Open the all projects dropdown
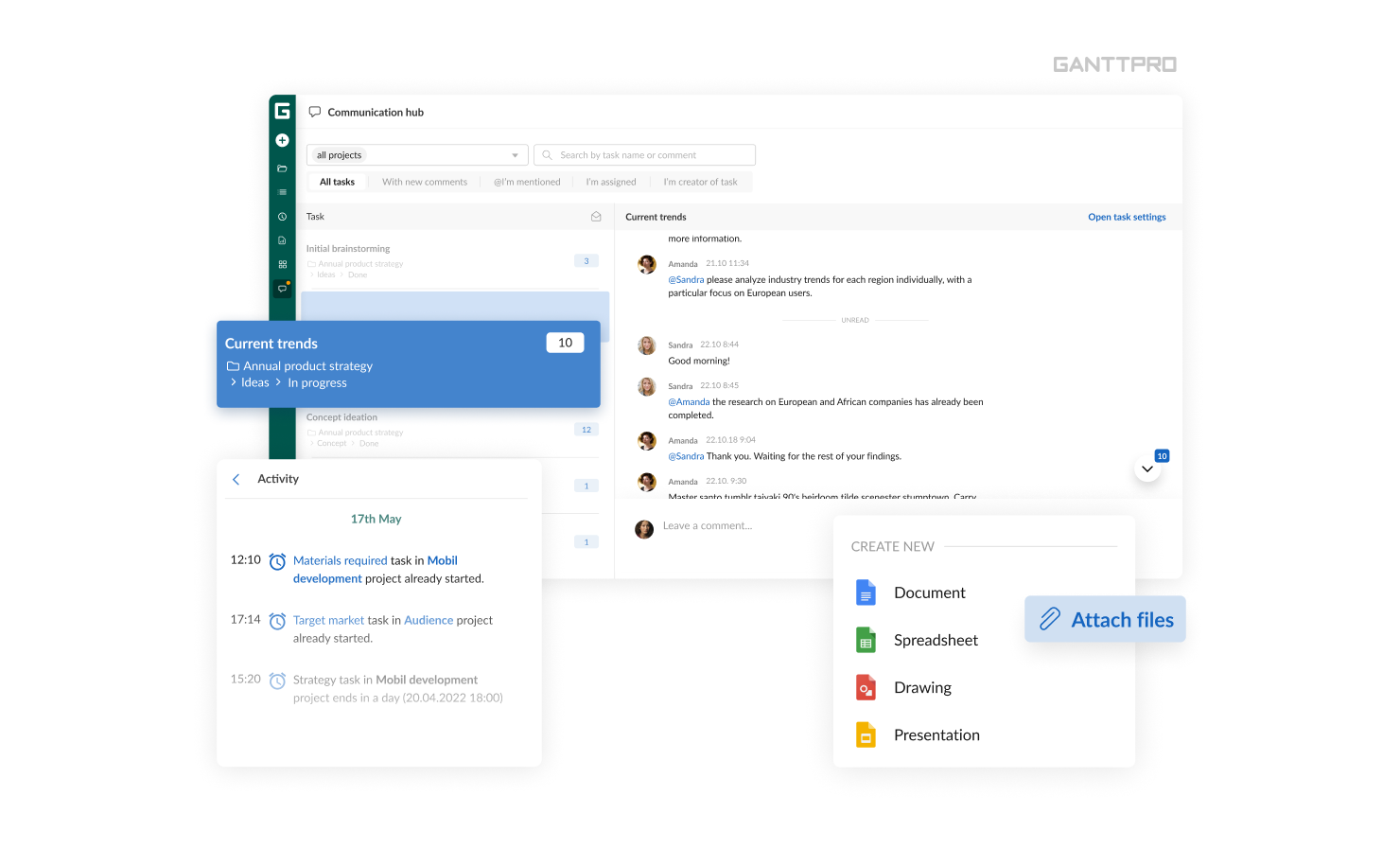This screenshot has width=1400, height=849. (416, 154)
